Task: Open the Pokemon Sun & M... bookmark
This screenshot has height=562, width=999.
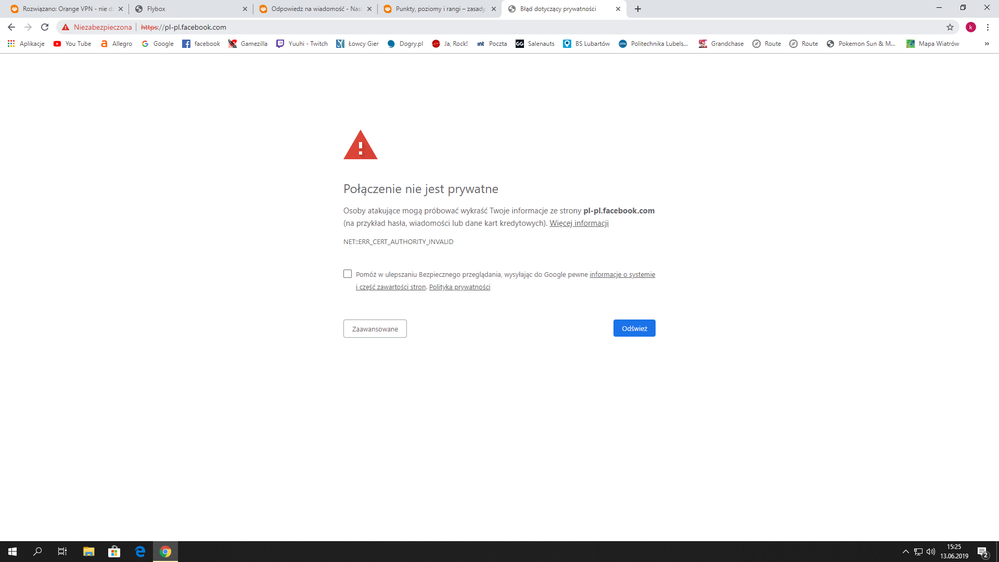Action: pos(861,44)
